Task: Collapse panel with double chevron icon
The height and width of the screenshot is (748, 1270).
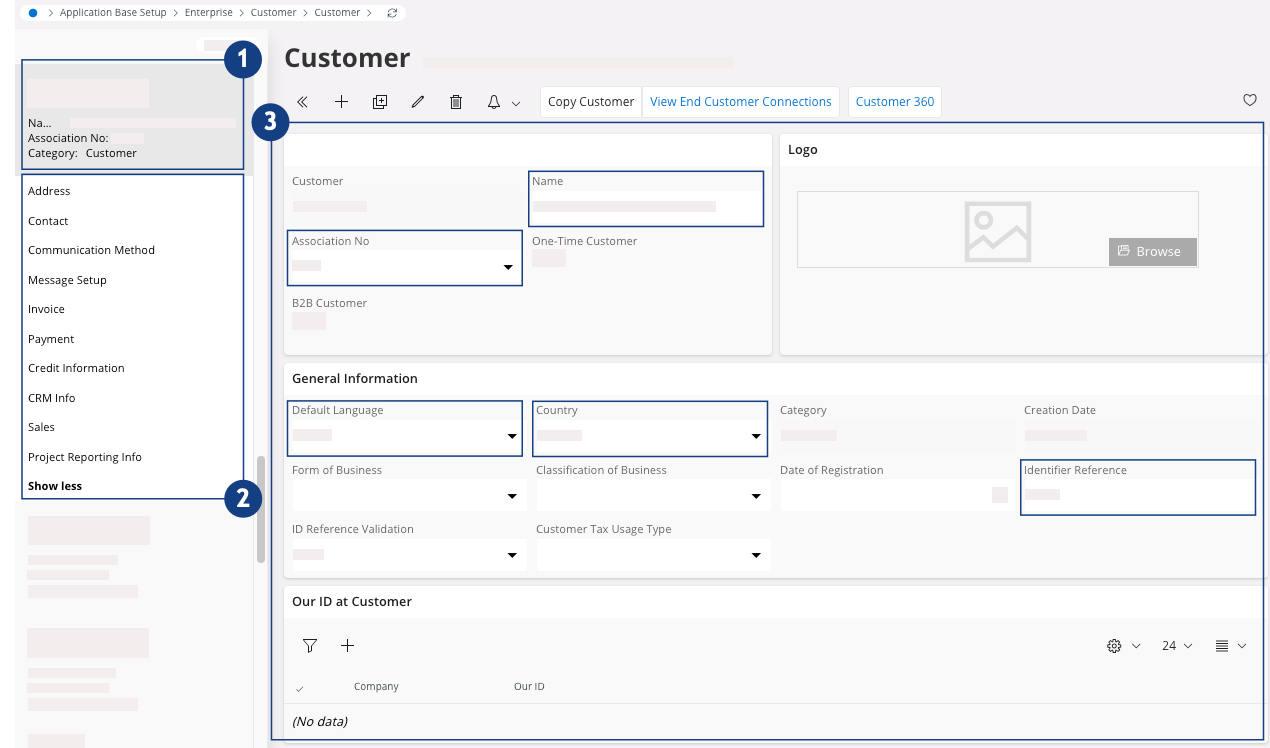Action: tap(303, 102)
